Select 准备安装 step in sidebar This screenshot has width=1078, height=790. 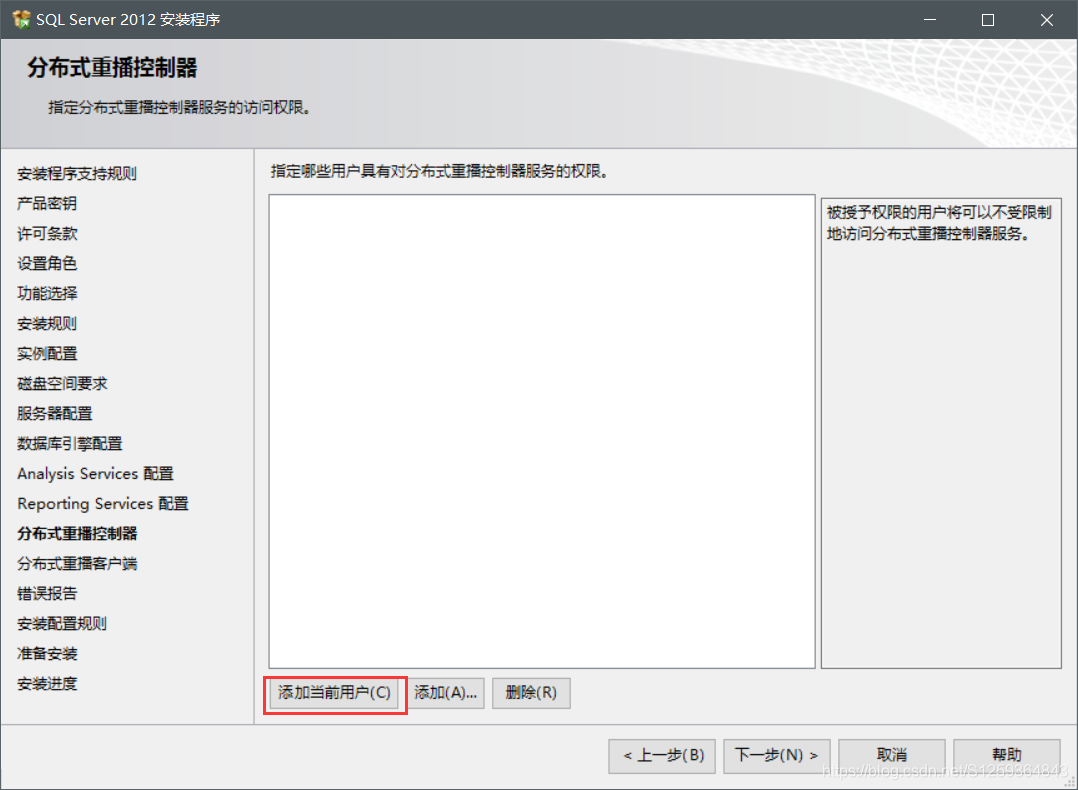(x=47, y=654)
